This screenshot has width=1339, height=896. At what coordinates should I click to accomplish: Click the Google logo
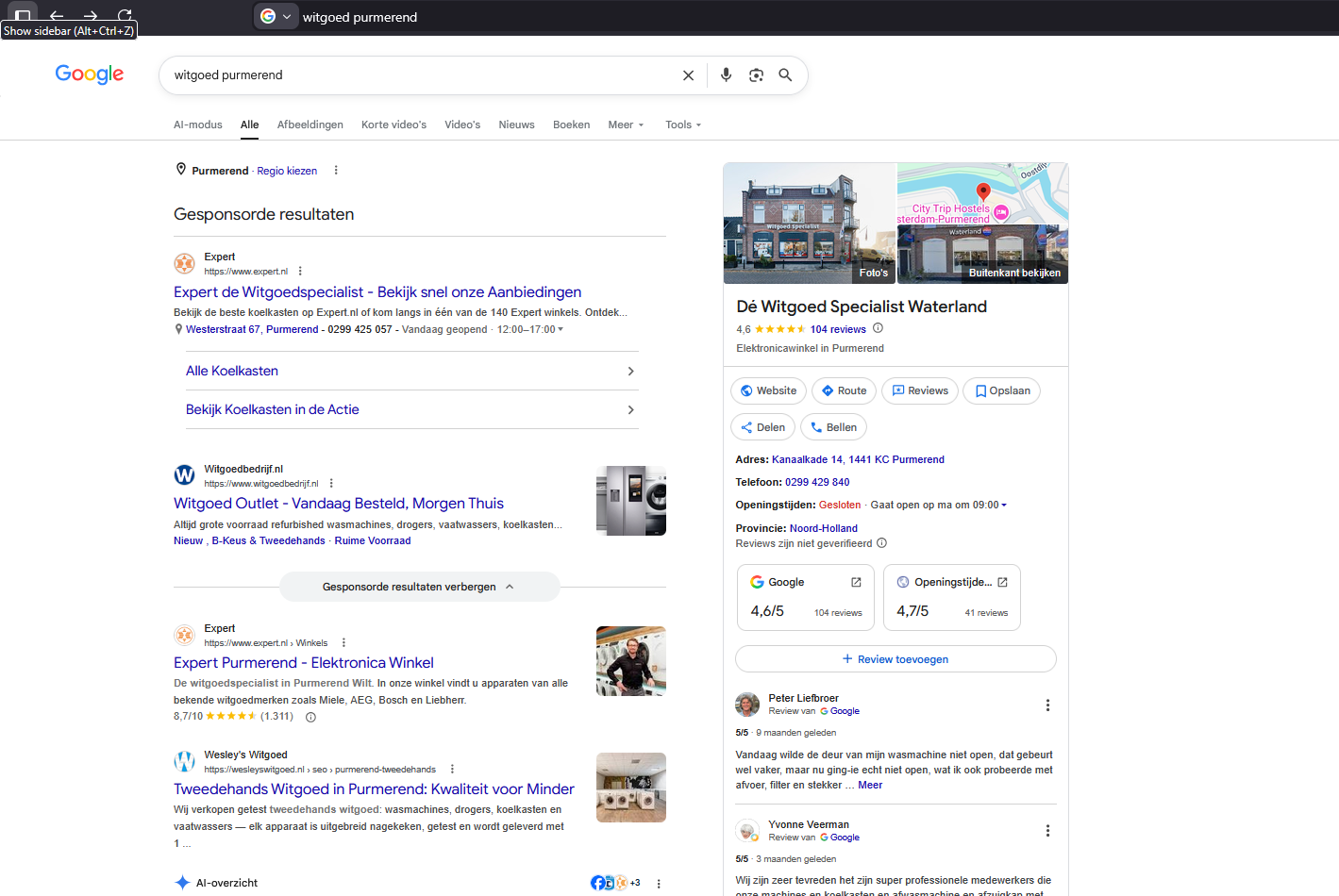[90, 75]
